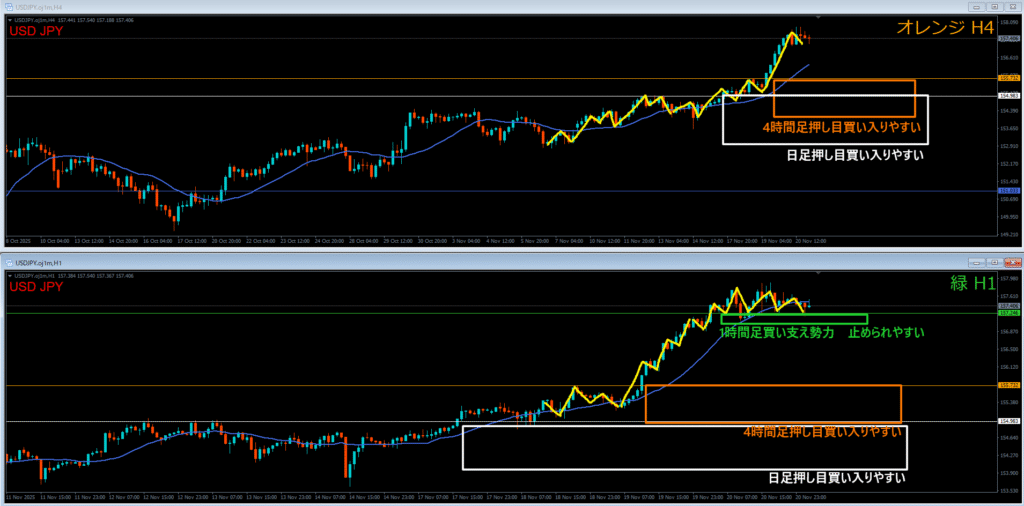1024x506 pixels.
Task: Maximize the USDJPY H1 chart window
Action: tap(996, 264)
